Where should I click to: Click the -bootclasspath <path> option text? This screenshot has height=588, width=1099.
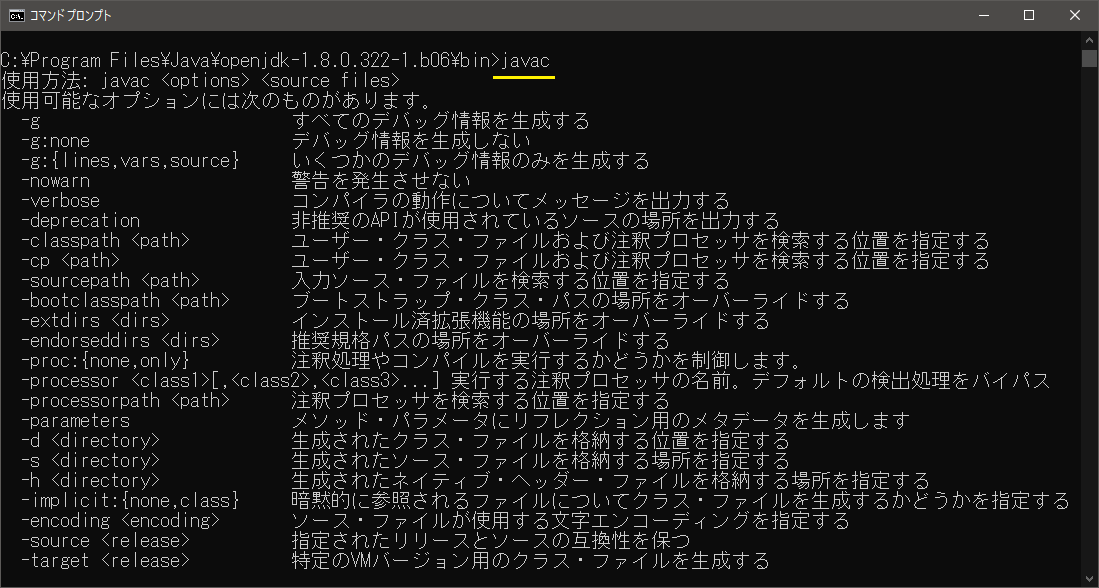(125, 301)
